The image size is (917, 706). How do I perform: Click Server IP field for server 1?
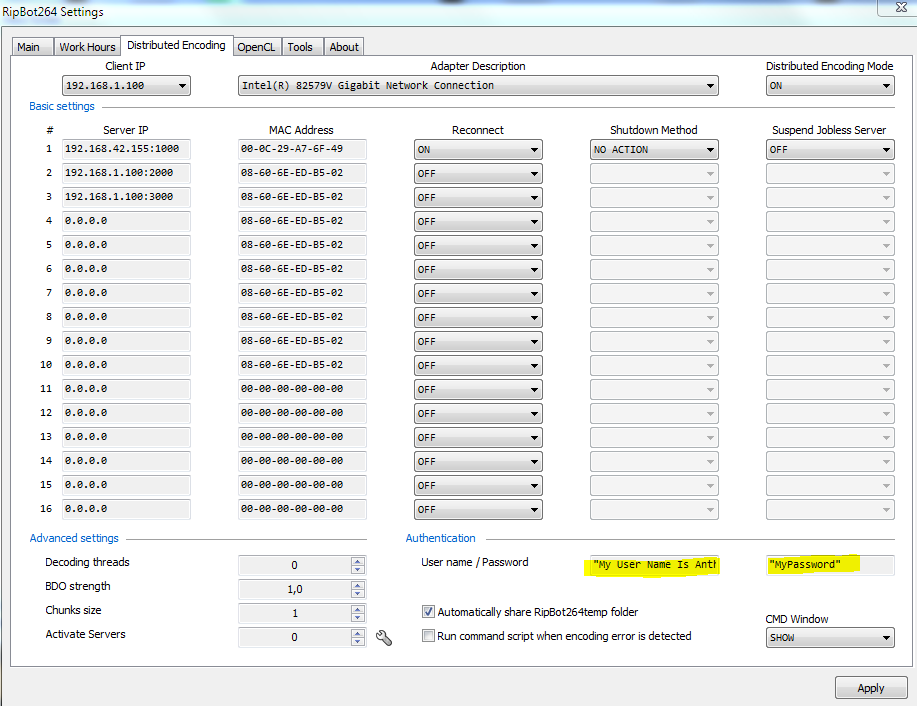pos(126,149)
